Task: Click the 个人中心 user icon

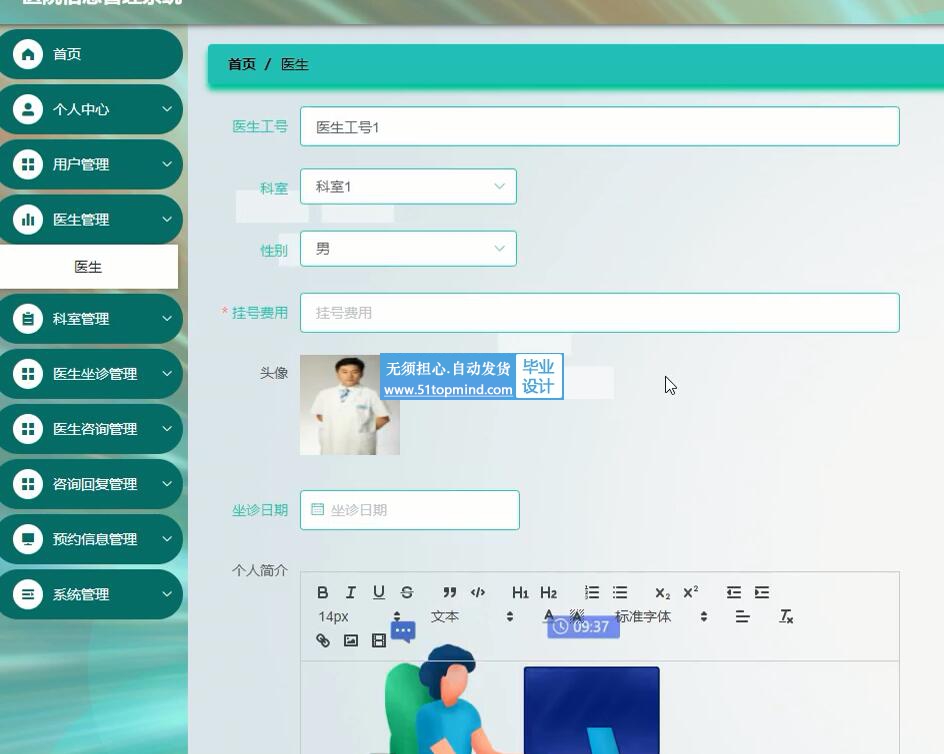Action: 28,109
